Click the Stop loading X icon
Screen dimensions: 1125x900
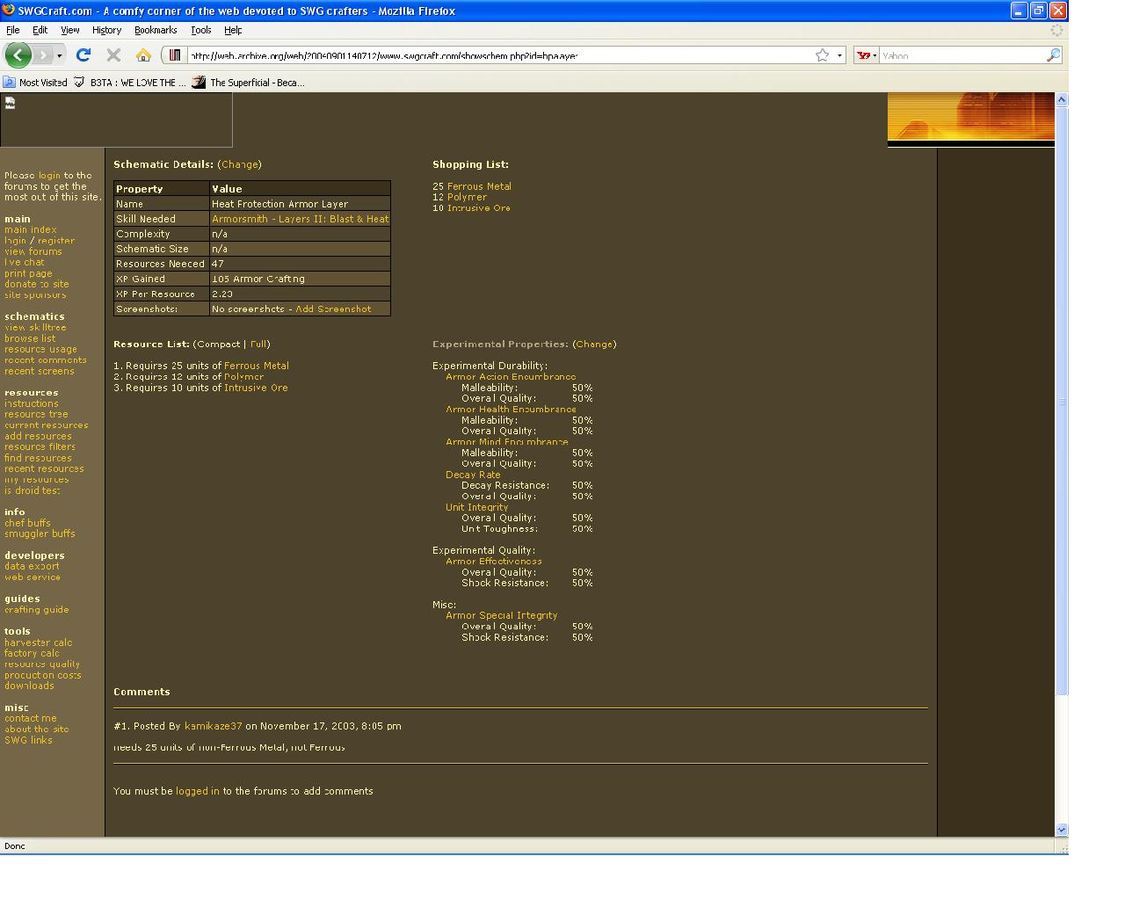[113, 55]
